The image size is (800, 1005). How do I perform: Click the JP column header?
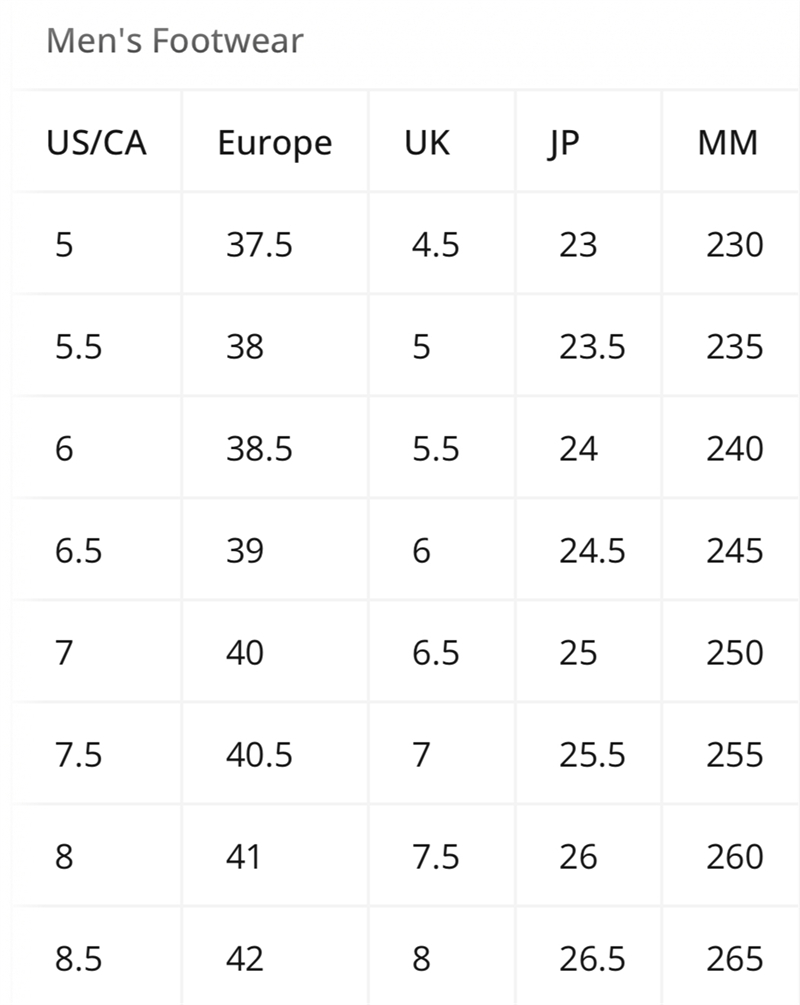(x=563, y=143)
